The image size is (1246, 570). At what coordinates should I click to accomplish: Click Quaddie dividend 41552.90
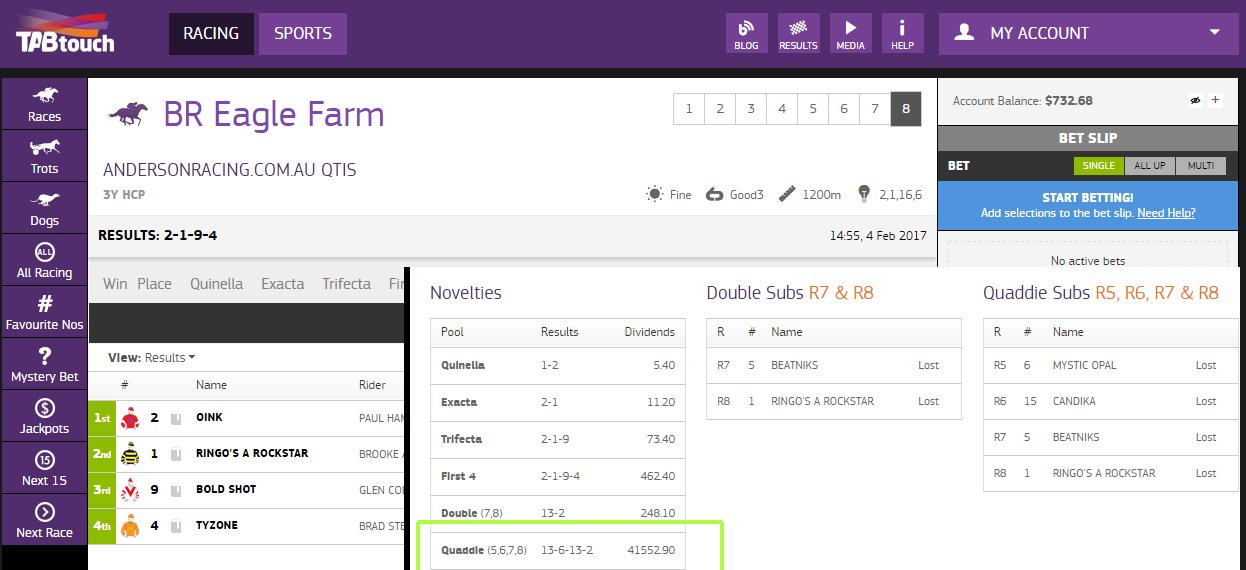point(651,550)
